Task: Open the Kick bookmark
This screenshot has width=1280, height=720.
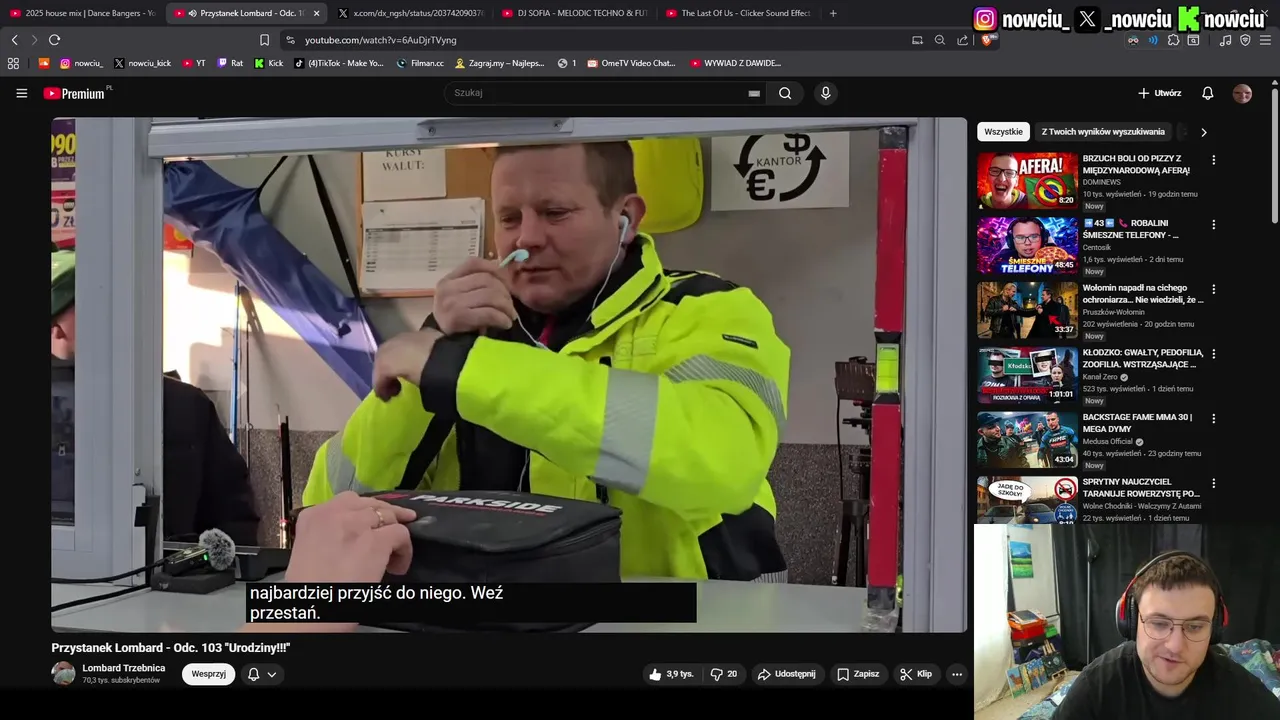Action: [x=268, y=63]
